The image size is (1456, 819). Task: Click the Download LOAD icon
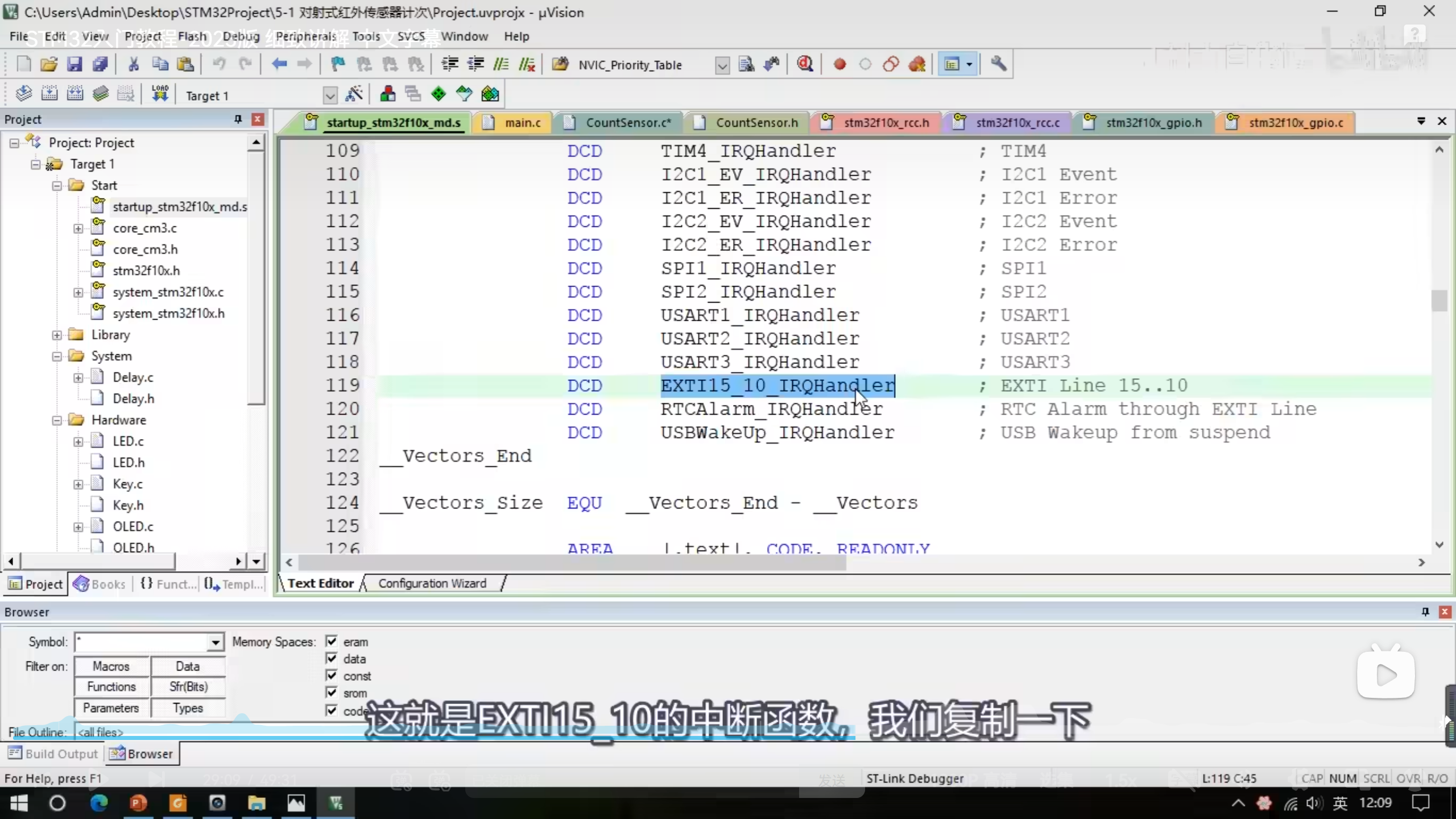160,94
